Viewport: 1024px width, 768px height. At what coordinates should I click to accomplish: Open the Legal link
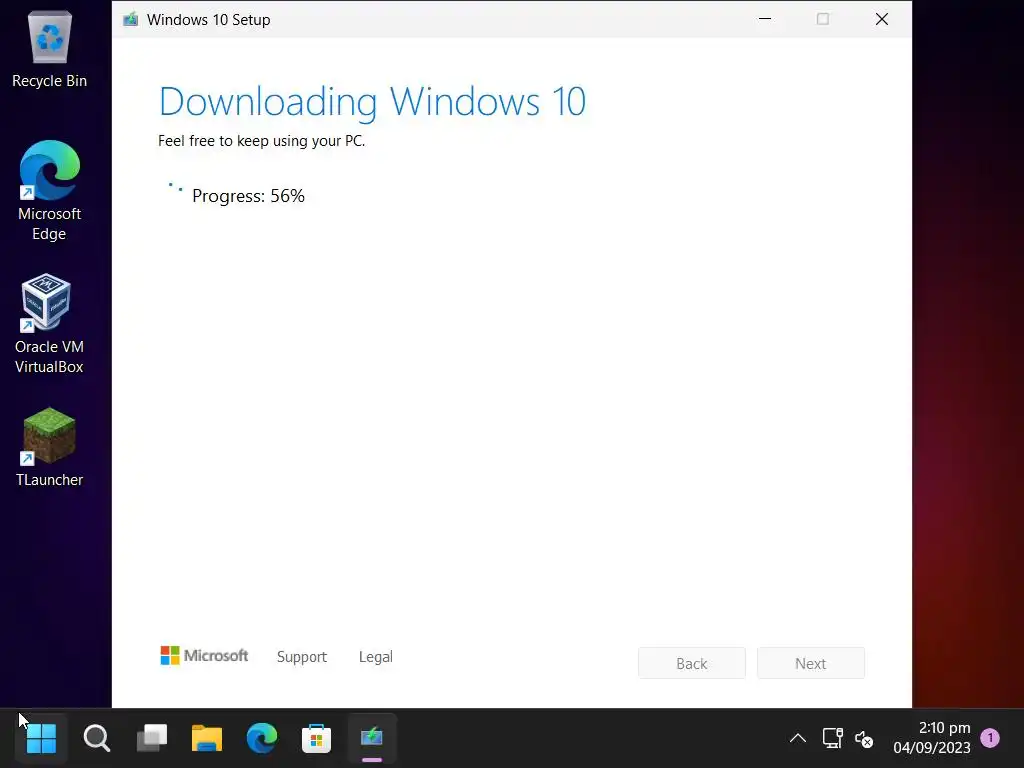[376, 657]
